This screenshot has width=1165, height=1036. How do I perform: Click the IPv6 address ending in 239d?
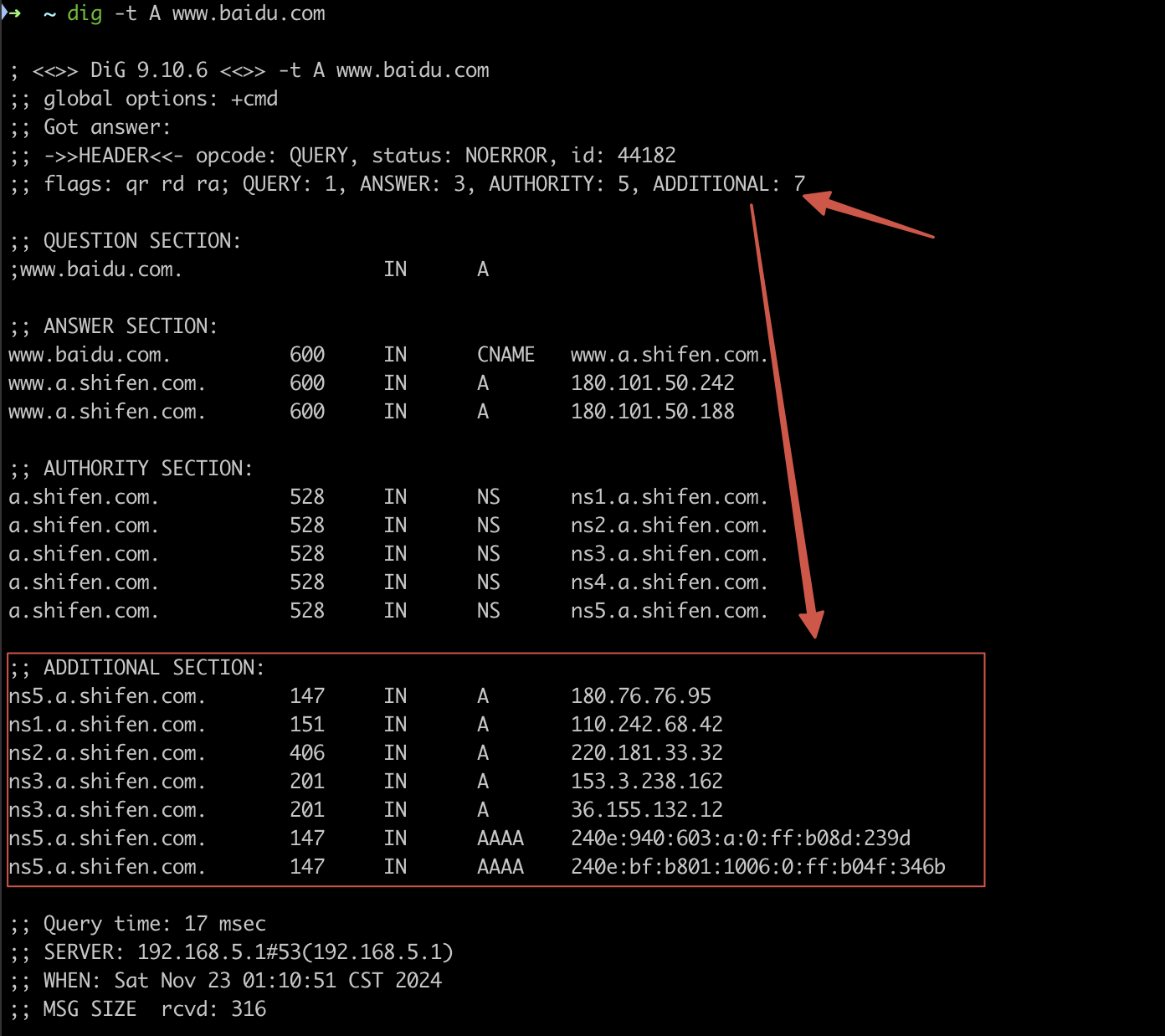point(740,839)
